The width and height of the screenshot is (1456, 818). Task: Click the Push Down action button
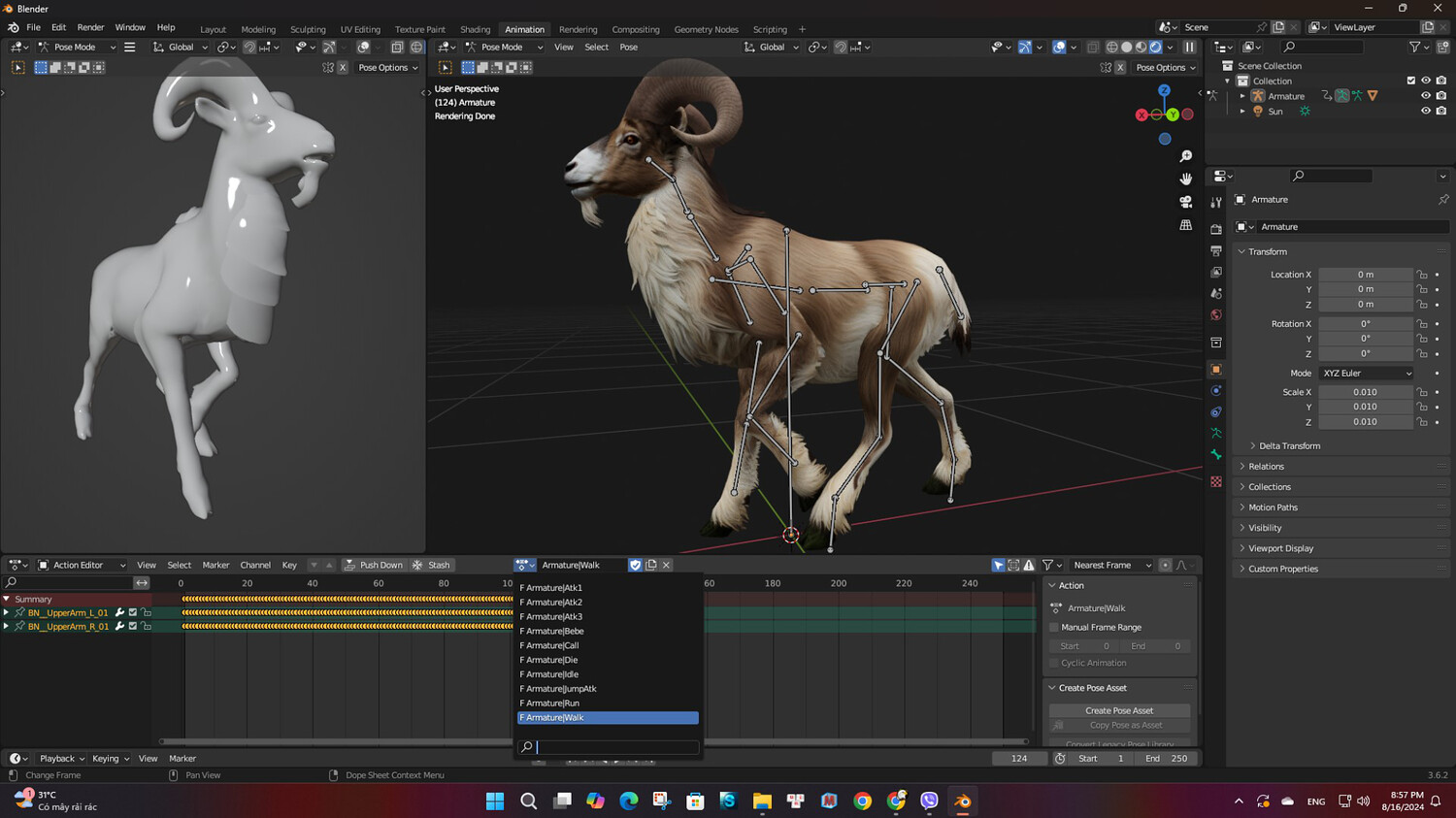[373, 565]
